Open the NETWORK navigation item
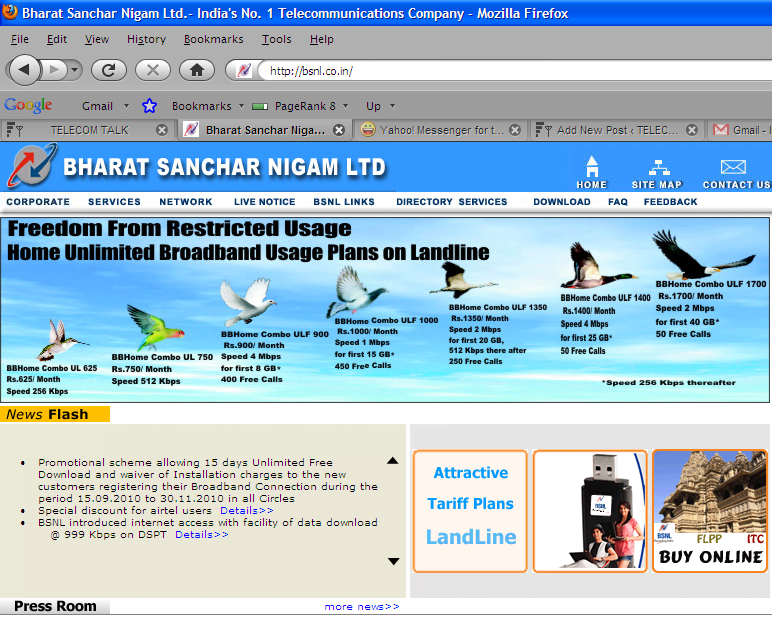Image resolution: width=772 pixels, height=619 pixels. coord(186,202)
